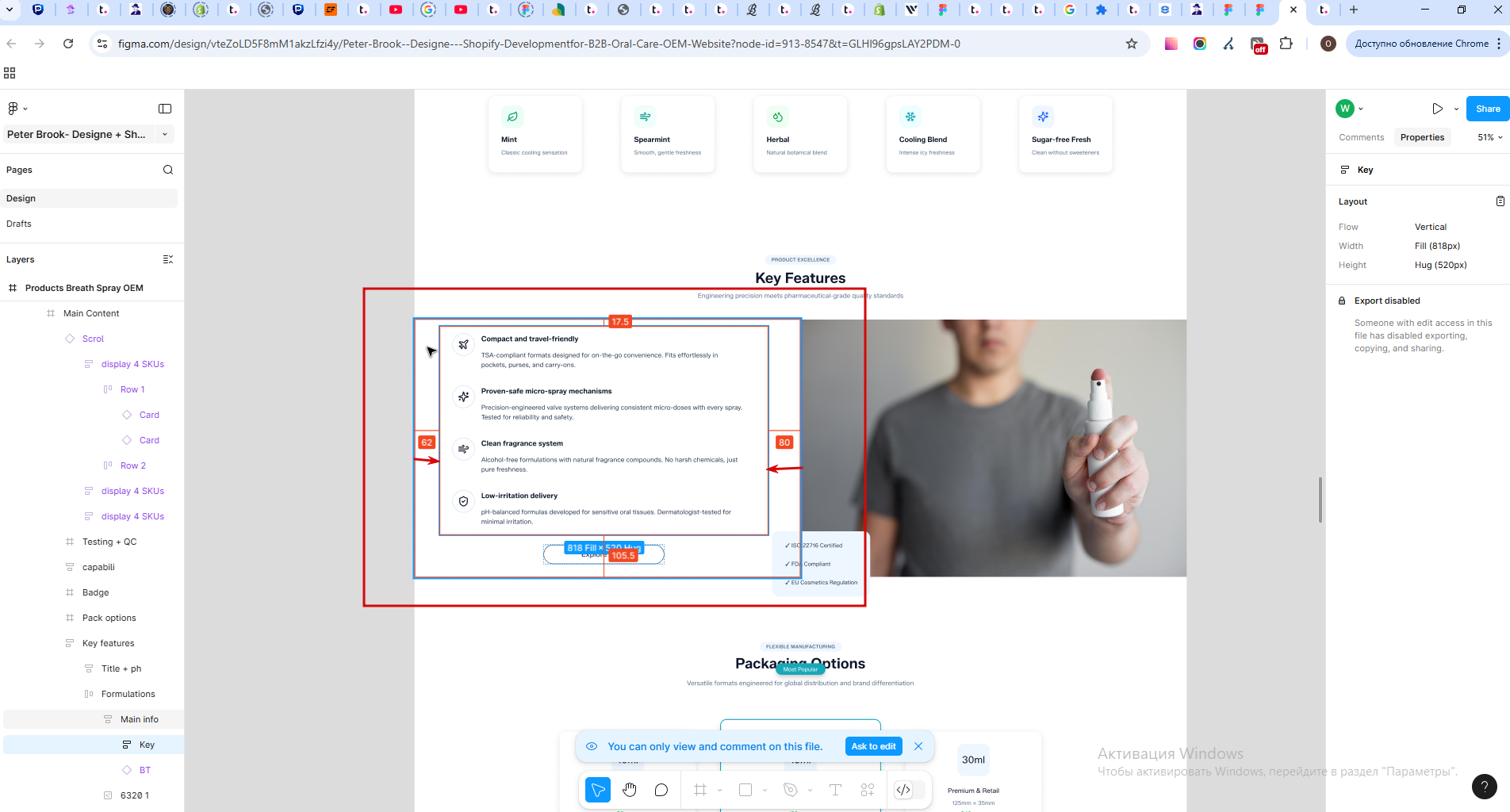Viewport: 1510px width, 812px height.
Task: Select the Pen tool
Action: (x=790, y=790)
